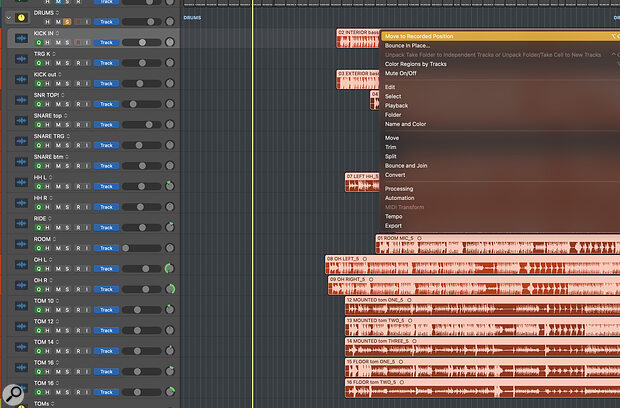Select the RIDE track icon
Image resolution: width=620 pixels, height=408 pixels.
click(x=21, y=223)
